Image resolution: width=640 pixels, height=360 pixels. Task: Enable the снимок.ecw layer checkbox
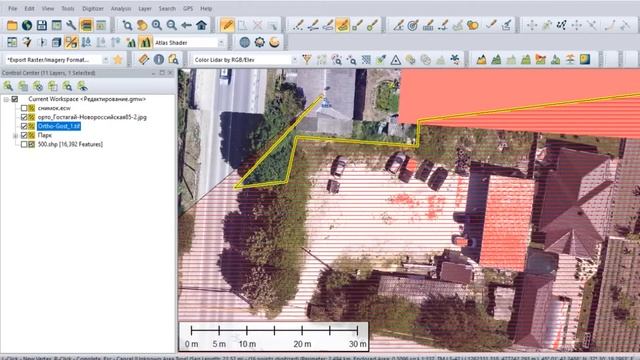click(x=24, y=108)
